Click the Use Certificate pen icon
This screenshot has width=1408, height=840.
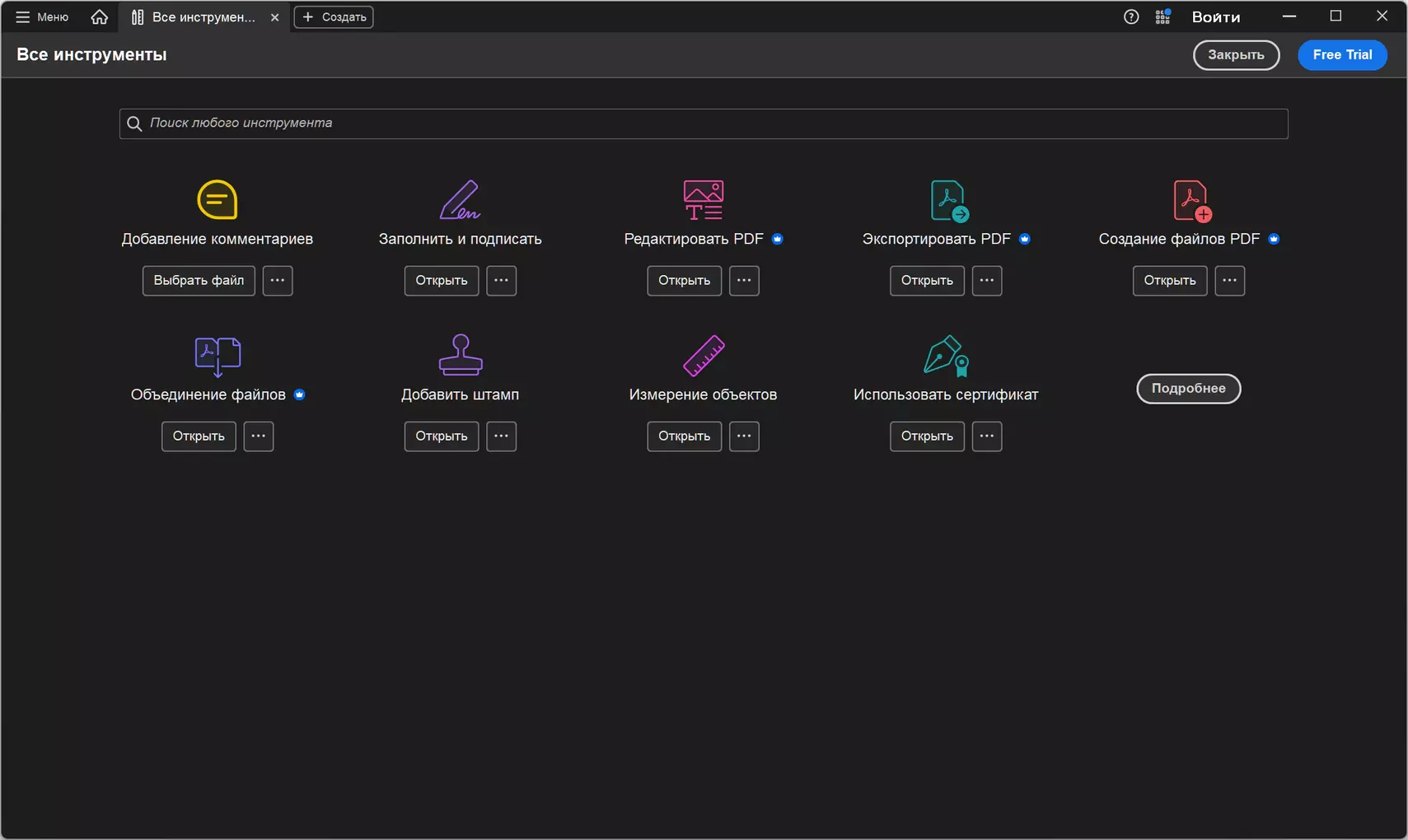pyautogui.click(x=946, y=356)
